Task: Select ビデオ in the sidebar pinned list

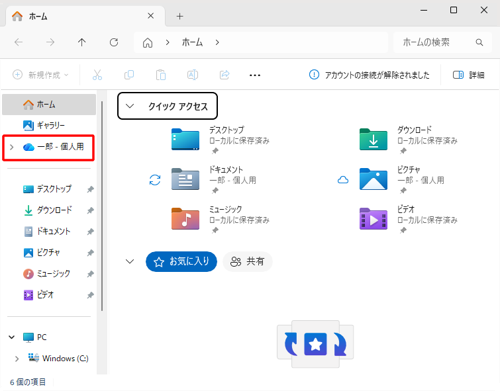Action: pyautogui.click(x=49, y=295)
